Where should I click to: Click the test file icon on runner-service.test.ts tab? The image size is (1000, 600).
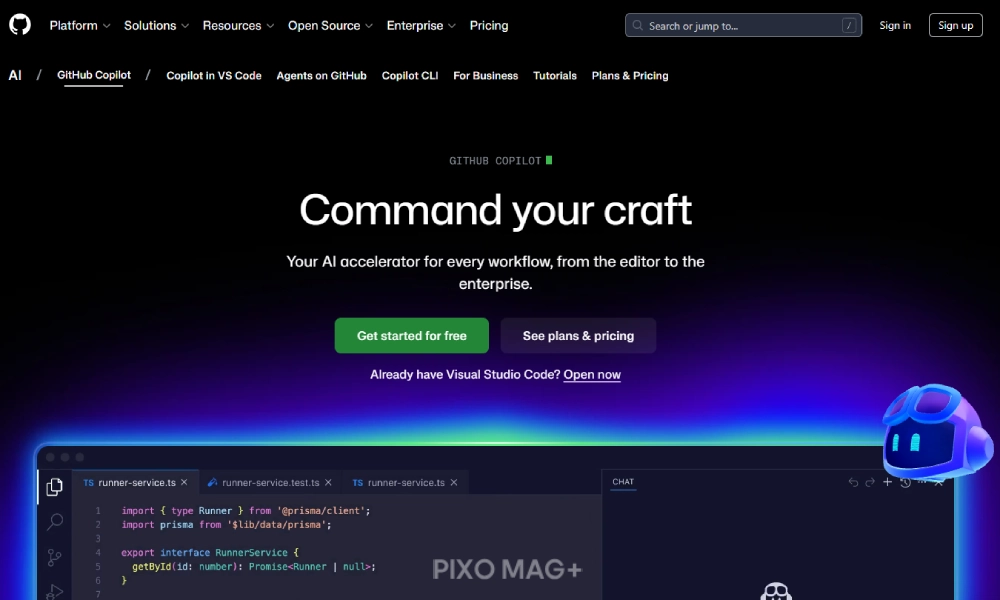click(x=212, y=482)
